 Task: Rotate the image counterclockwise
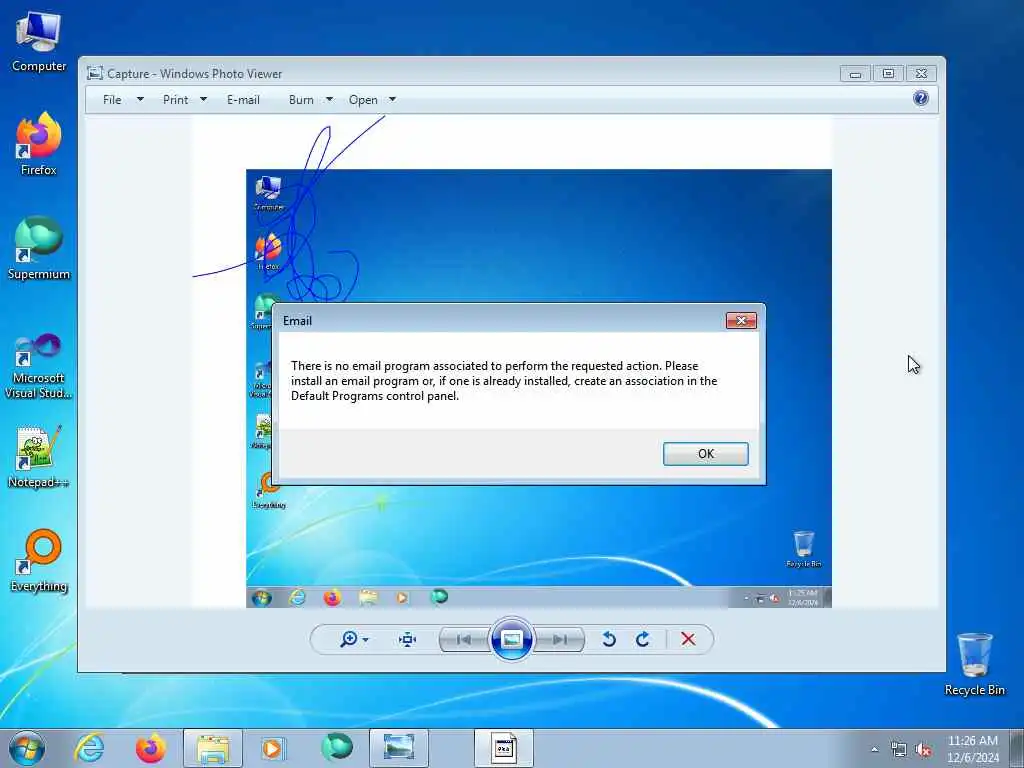pyautogui.click(x=609, y=639)
